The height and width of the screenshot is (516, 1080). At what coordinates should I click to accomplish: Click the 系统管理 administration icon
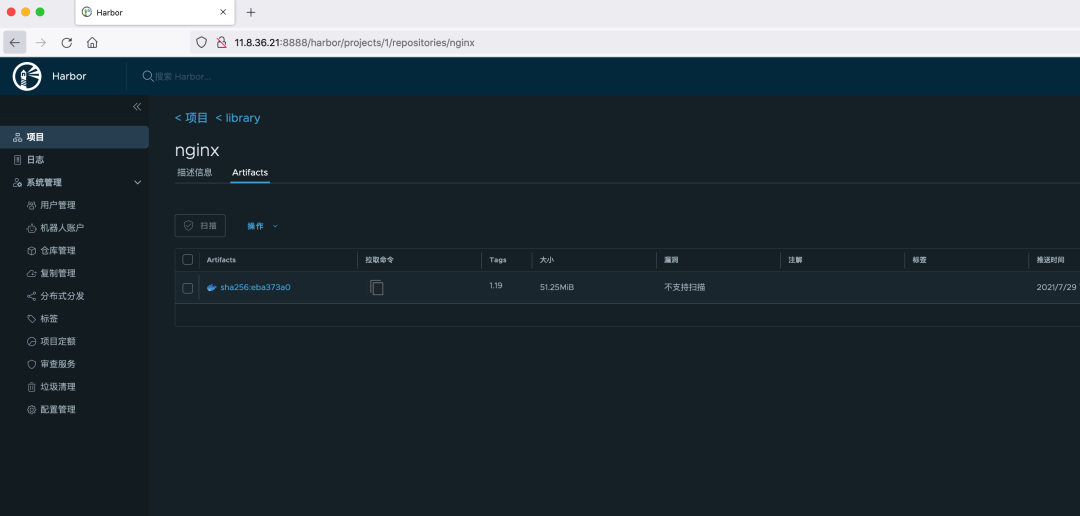(17, 183)
